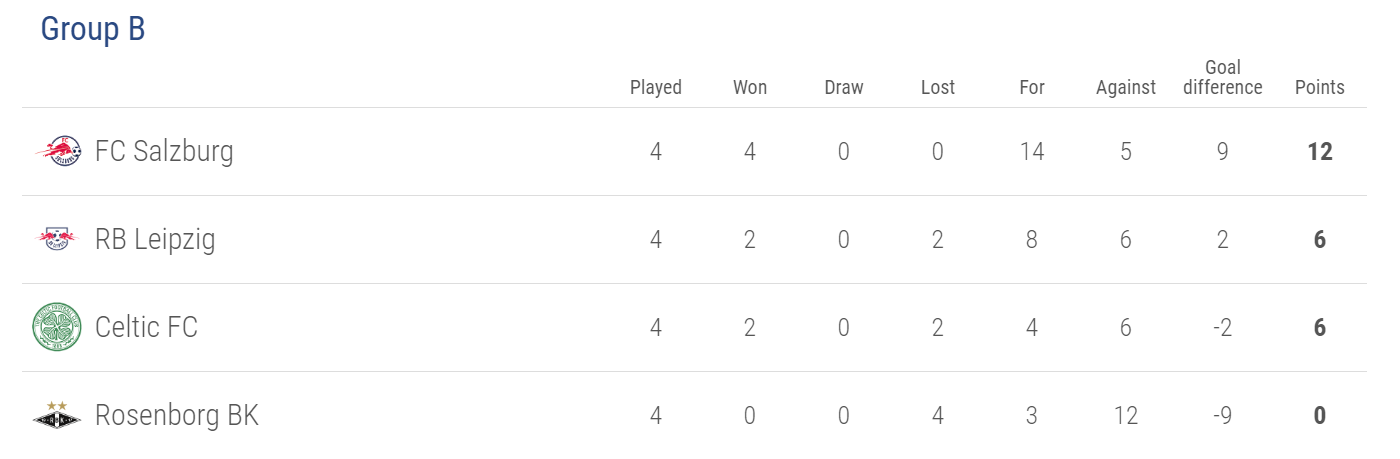Image resolution: width=1400 pixels, height=459 pixels.
Task: Select Celtic FC's goal difference -2
Action: click(x=1223, y=327)
